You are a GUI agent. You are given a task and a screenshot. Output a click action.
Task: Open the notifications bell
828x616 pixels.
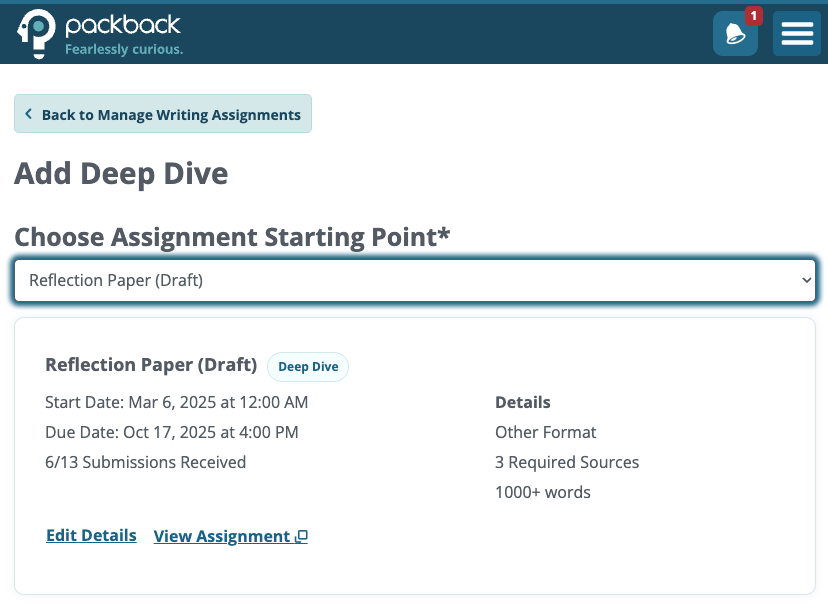(735, 33)
